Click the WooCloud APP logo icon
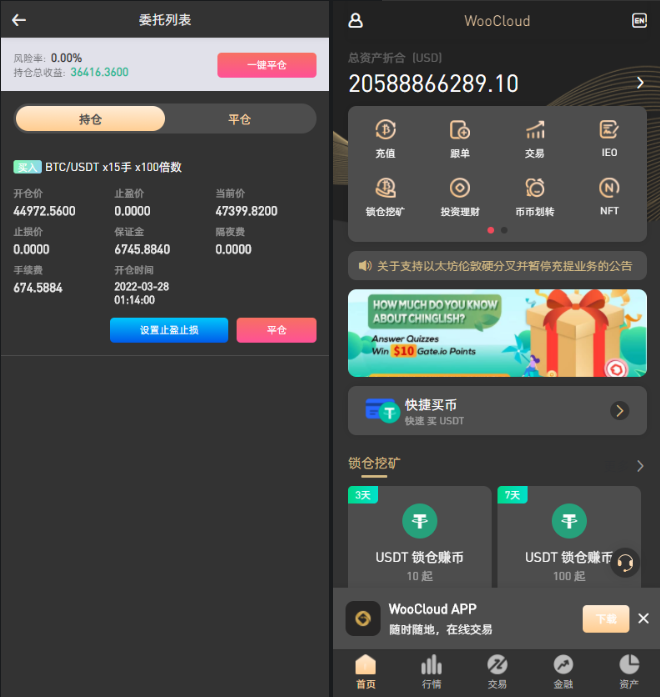Screen dimensions: 660x697 (363, 618)
